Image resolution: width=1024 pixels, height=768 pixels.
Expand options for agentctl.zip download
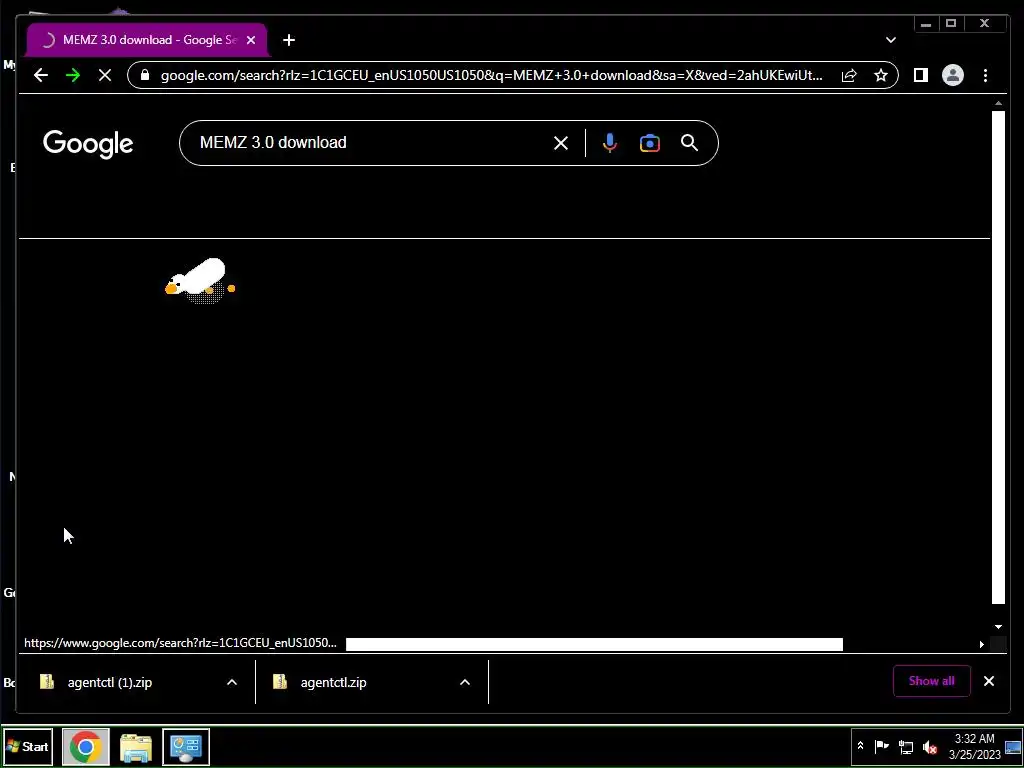(465, 682)
